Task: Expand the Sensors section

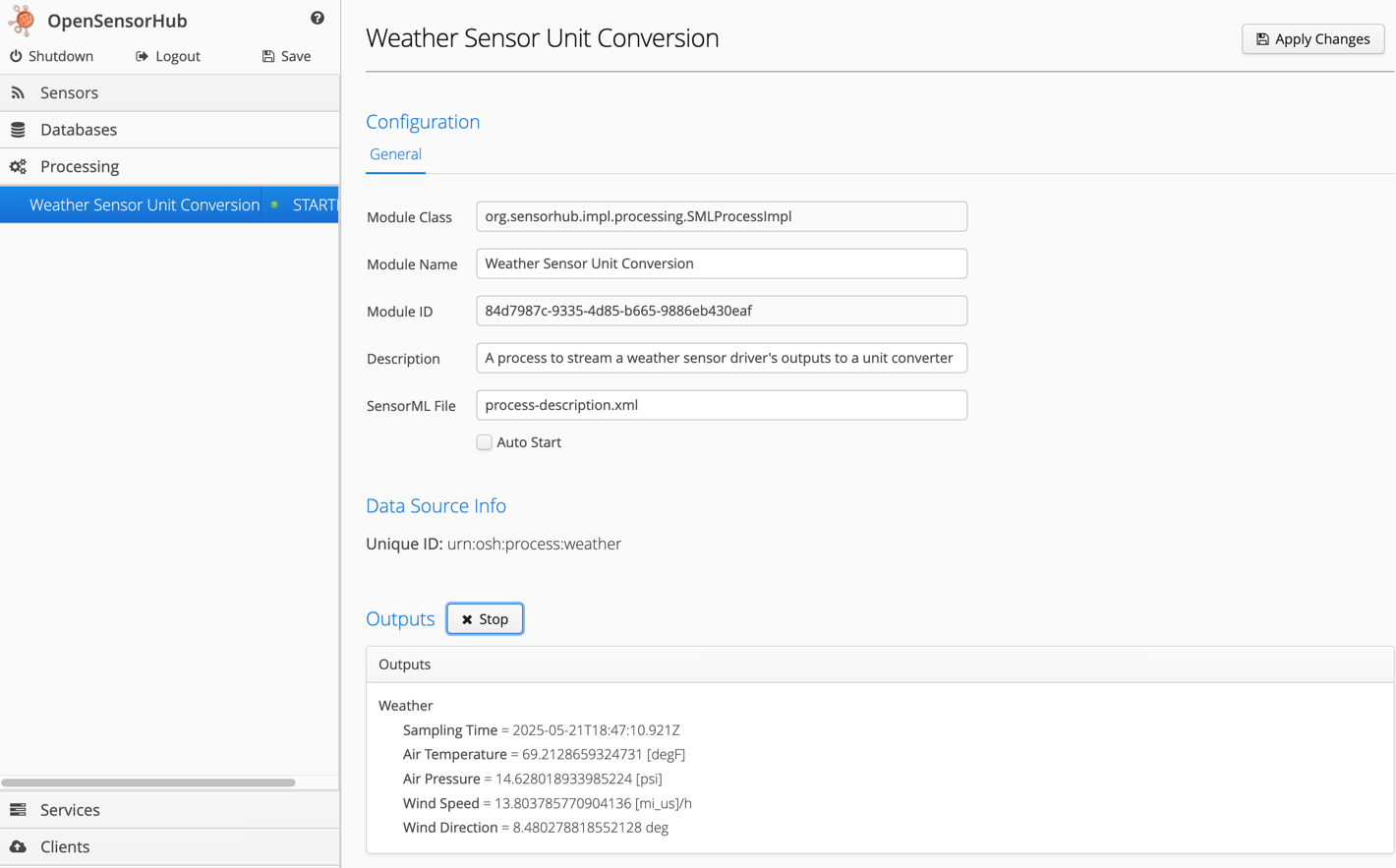Action: point(70,92)
